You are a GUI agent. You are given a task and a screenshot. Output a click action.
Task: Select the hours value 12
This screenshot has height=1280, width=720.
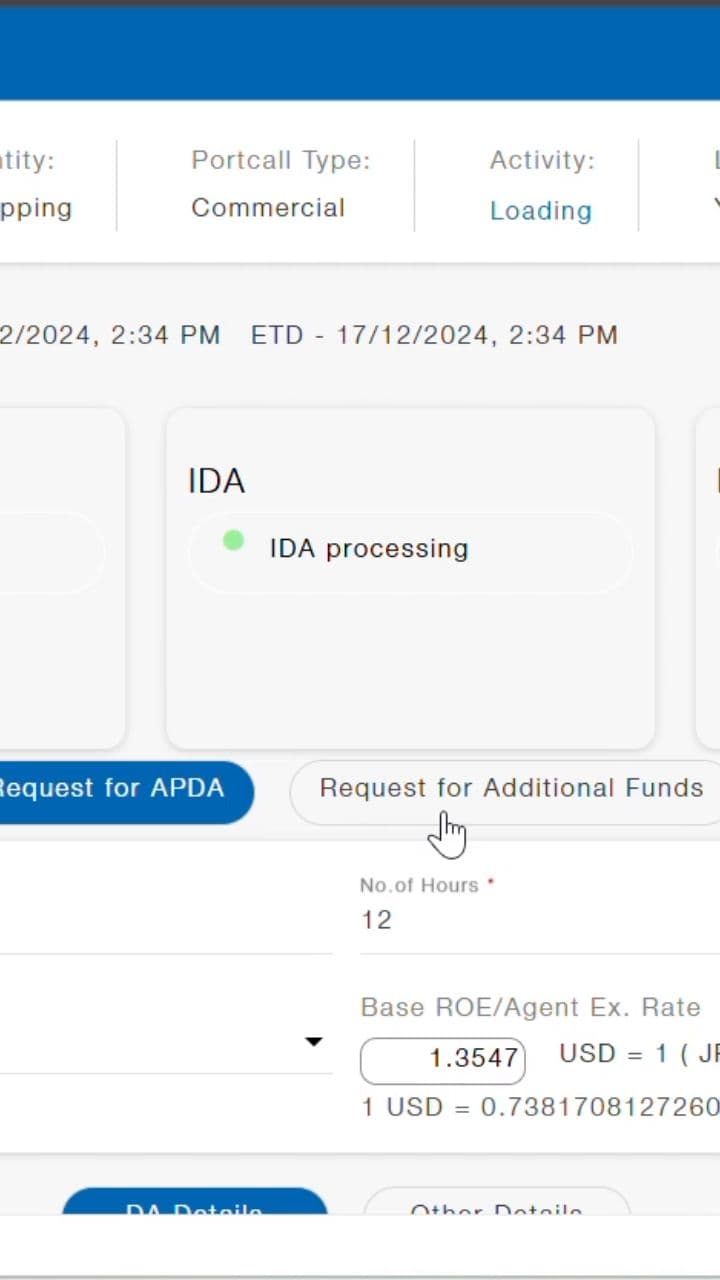pyautogui.click(x=377, y=919)
